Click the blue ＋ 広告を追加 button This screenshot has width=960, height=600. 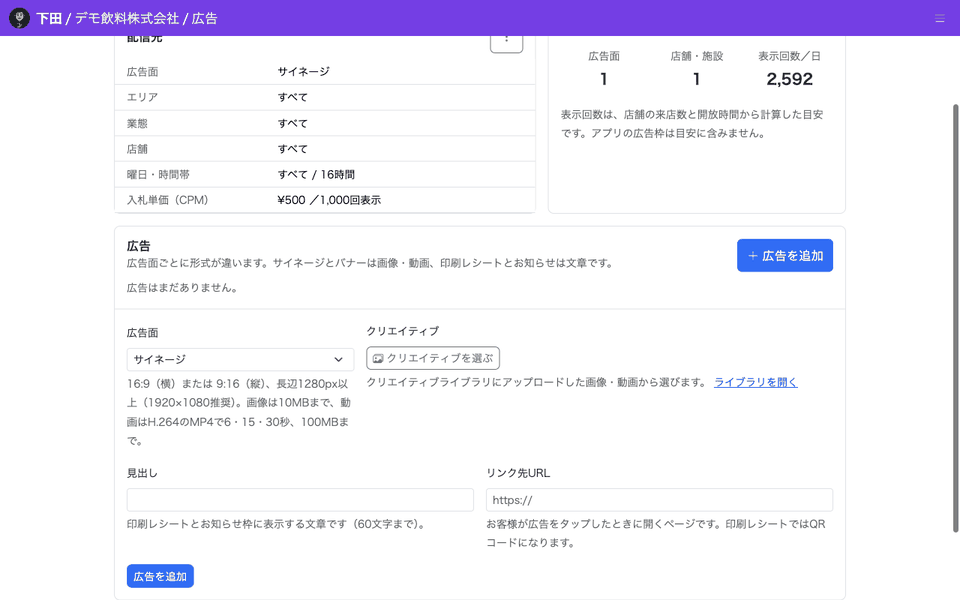[x=785, y=255]
